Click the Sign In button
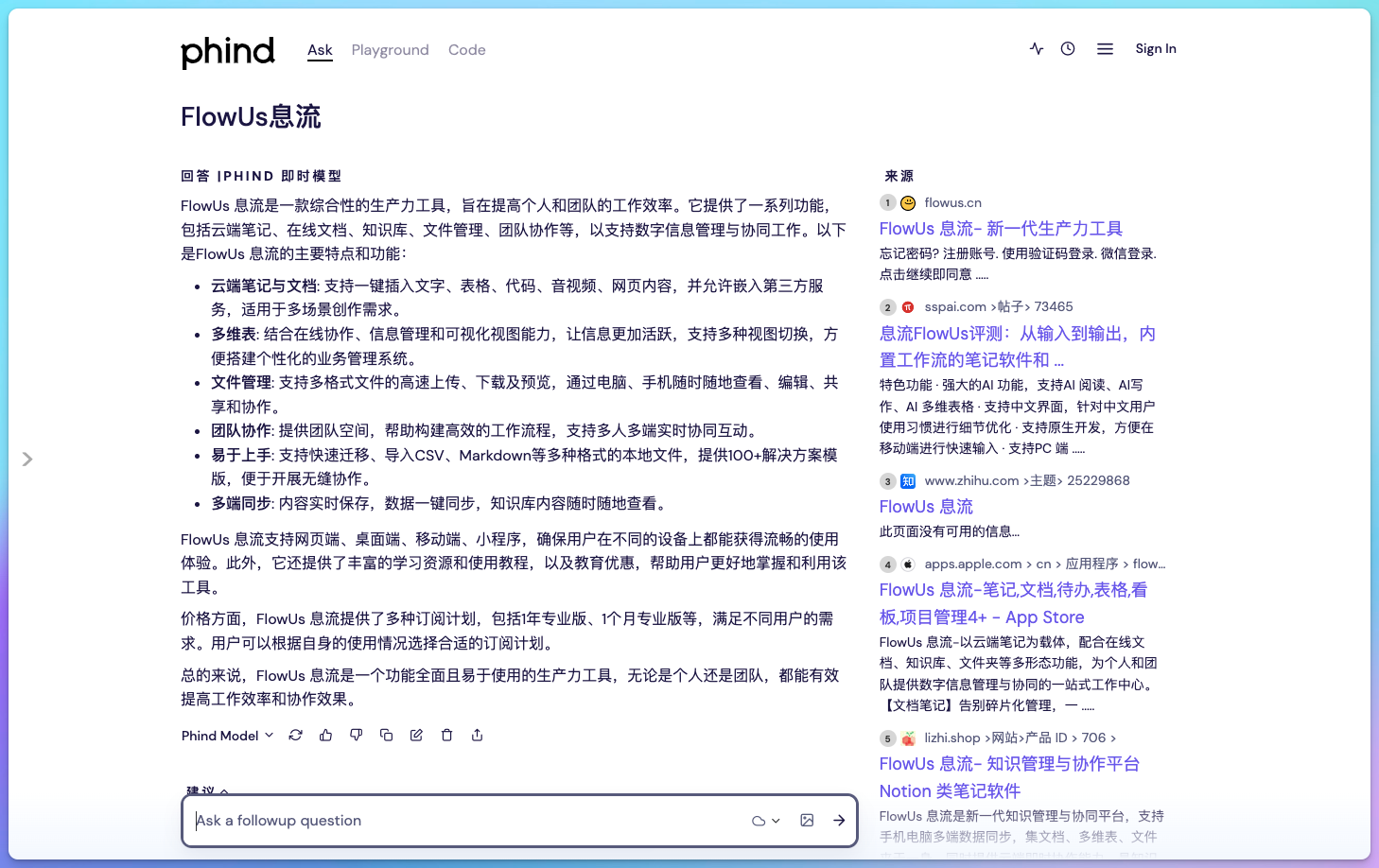 click(x=1156, y=49)
